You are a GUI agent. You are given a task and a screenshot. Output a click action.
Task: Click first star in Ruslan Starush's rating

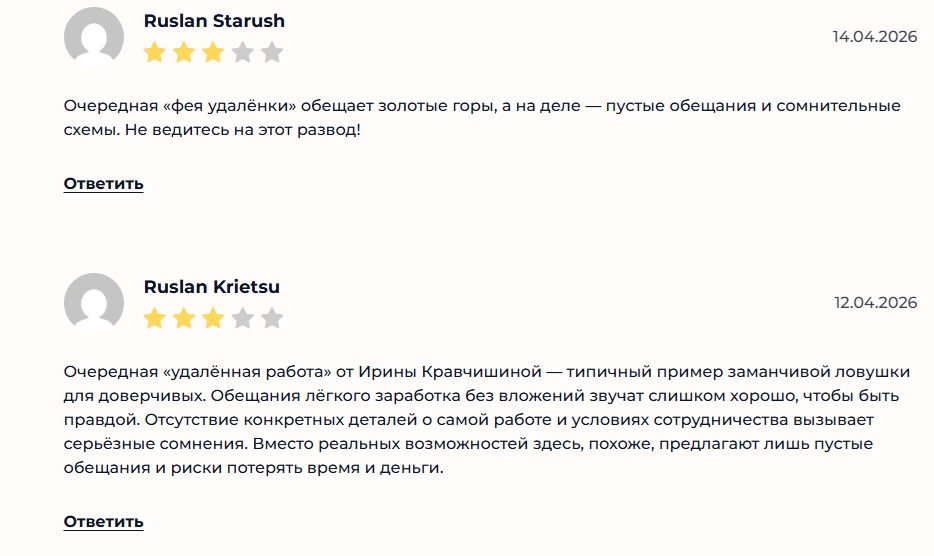154,53
